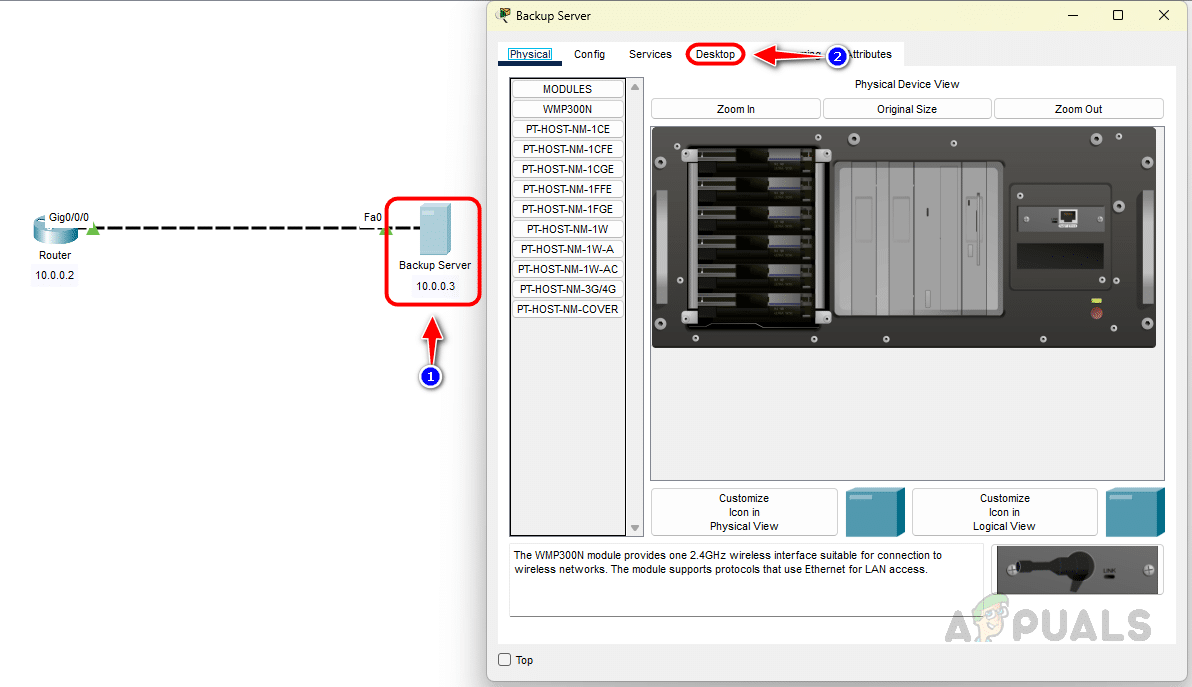Click the Backup Server window title icon

click(x=504, y=15)
